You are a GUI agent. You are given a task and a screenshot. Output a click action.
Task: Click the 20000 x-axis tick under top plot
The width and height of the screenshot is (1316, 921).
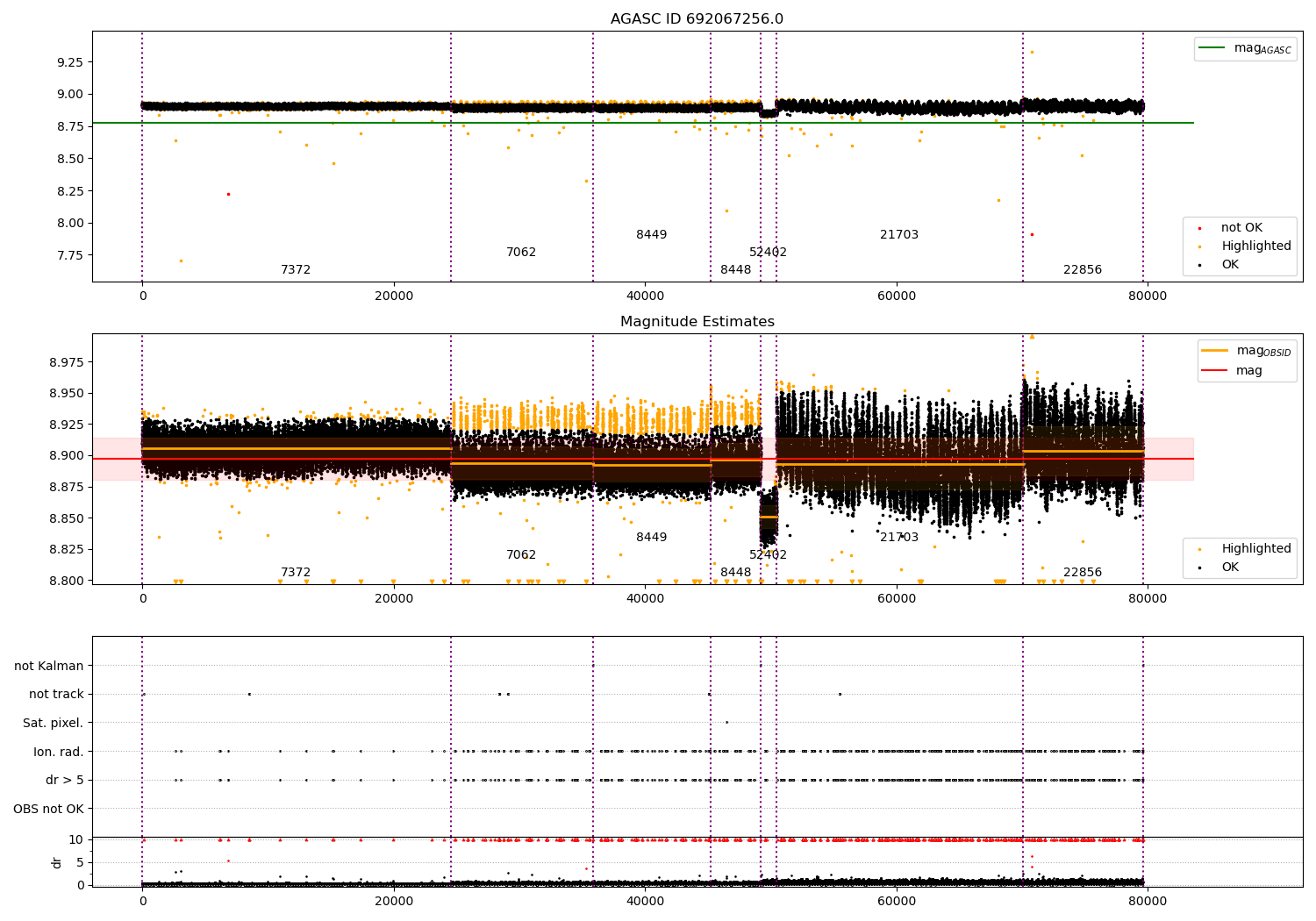tap(394, 296)
